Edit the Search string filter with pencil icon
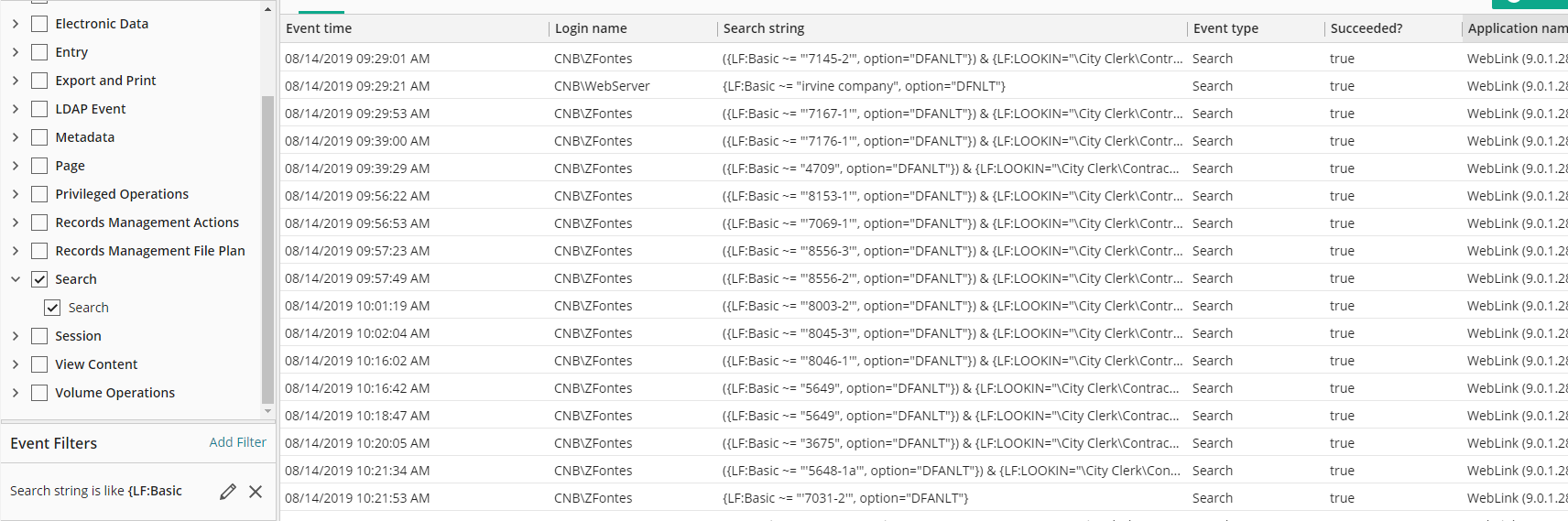Screen dimensions: 1568x521 [228, 492]
